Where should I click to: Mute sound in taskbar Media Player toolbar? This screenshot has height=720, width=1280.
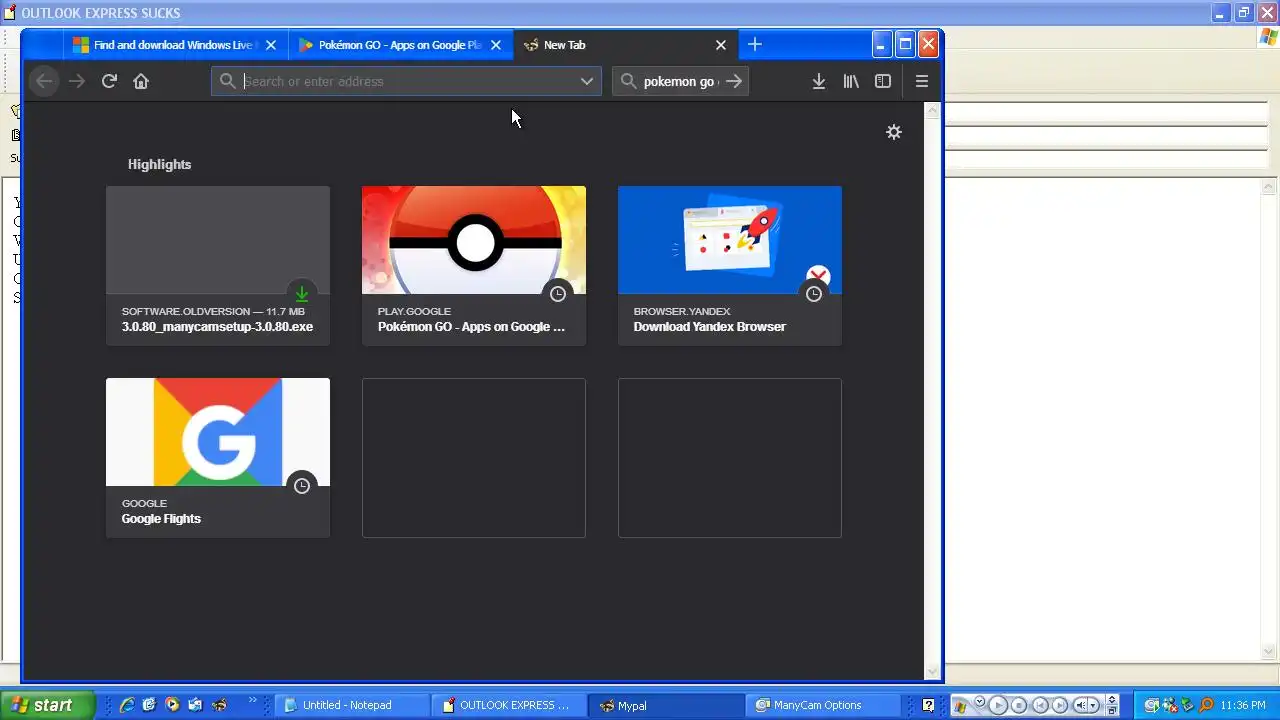coord(1081,705)
